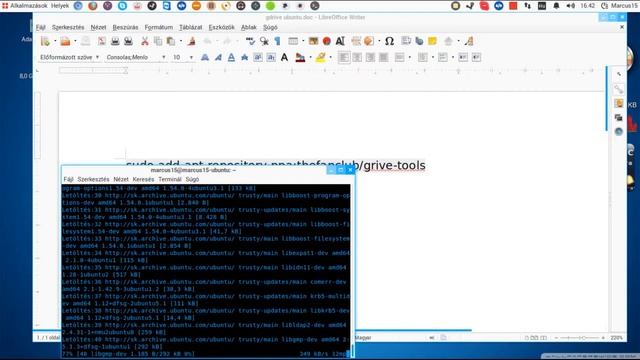Screen dimensions: 640x360
Task: Open the New document dropdown arrow
Action: 55,41
